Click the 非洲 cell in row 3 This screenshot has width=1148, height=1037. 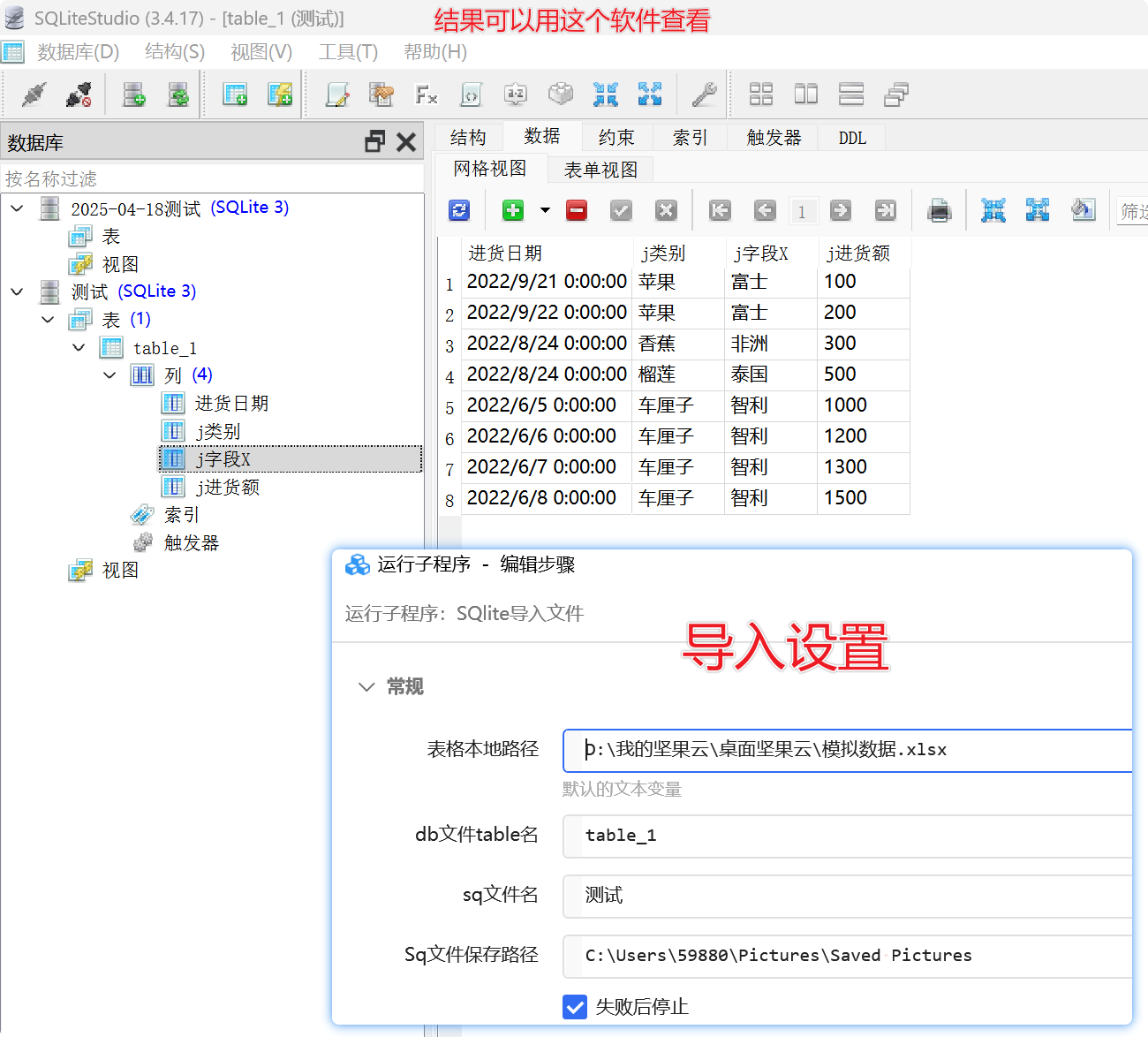771,344
